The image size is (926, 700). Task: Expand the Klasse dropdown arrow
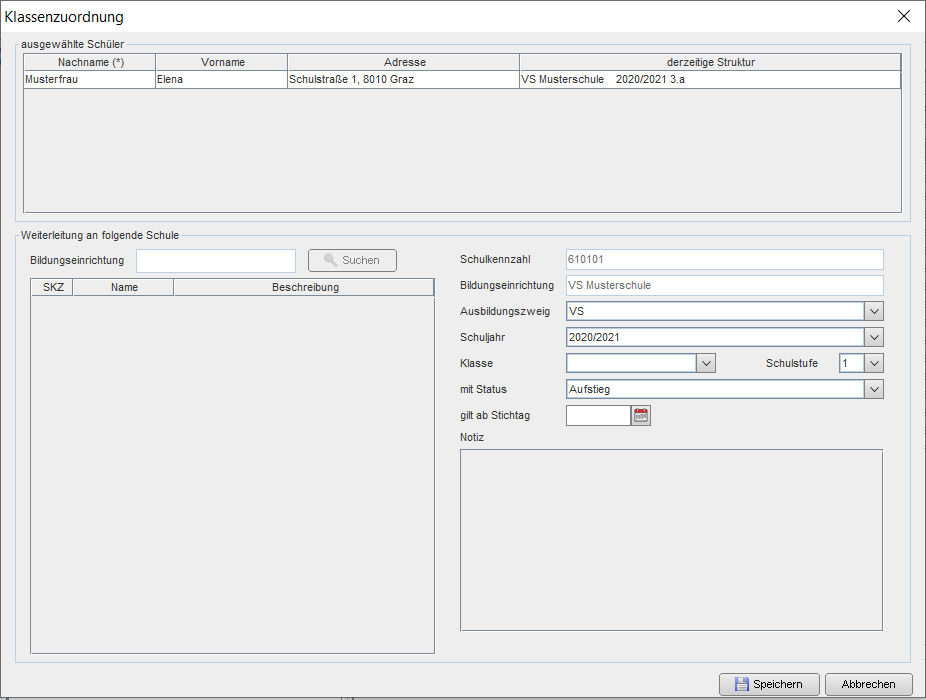(706, 363)
